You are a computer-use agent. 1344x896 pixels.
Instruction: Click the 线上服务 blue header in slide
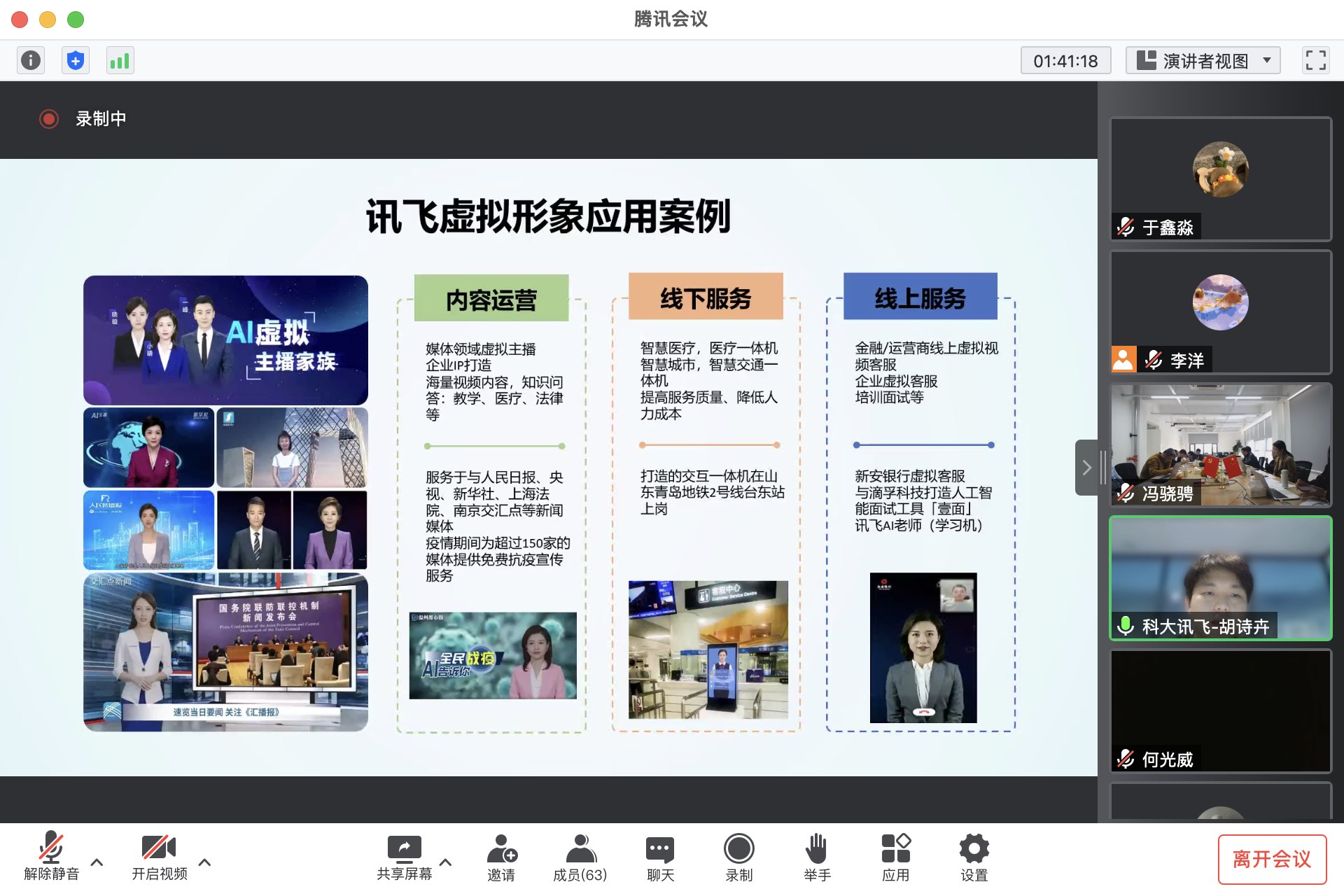point(920,297)
